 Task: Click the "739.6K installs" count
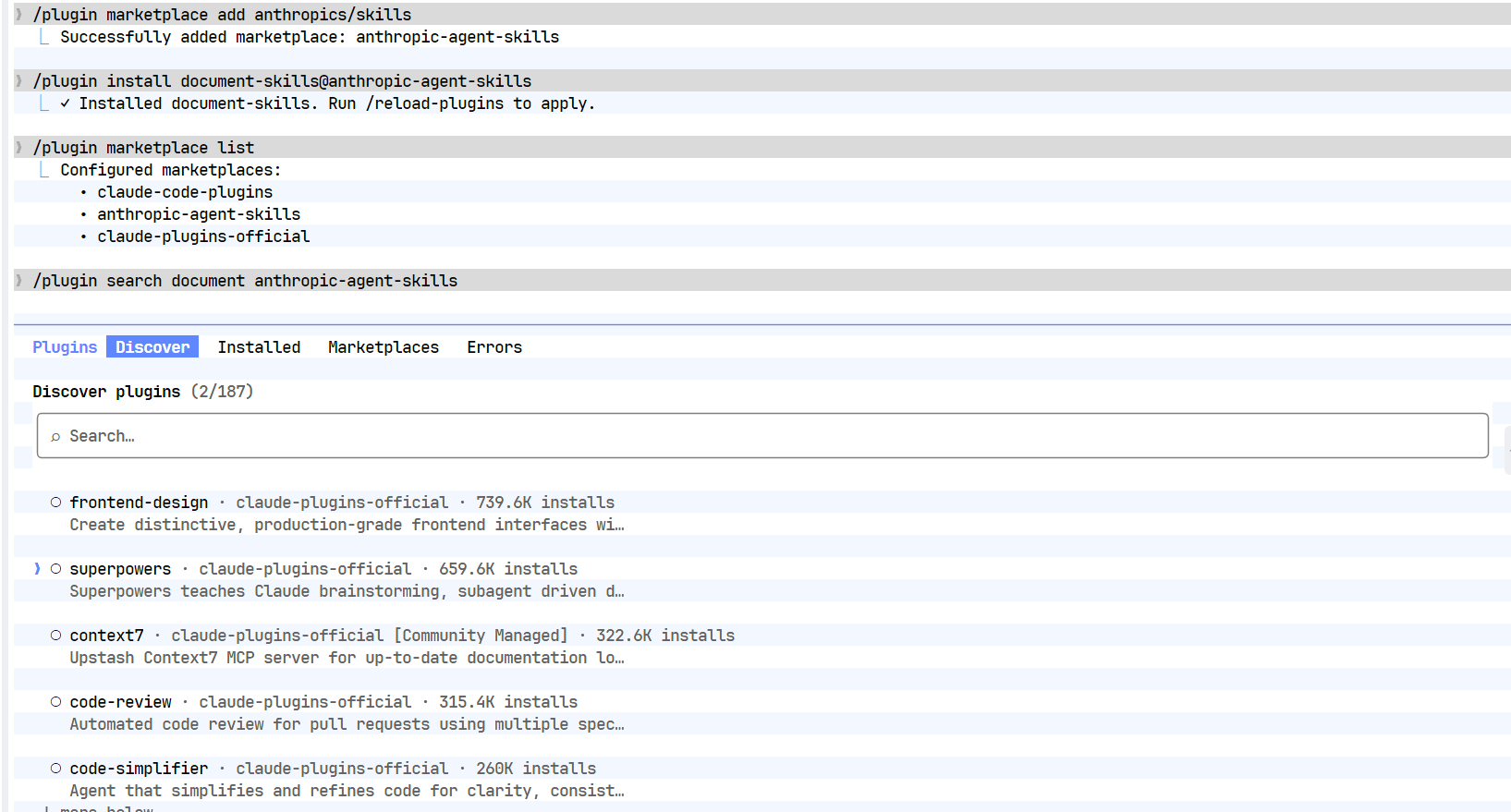click(545, 503)
